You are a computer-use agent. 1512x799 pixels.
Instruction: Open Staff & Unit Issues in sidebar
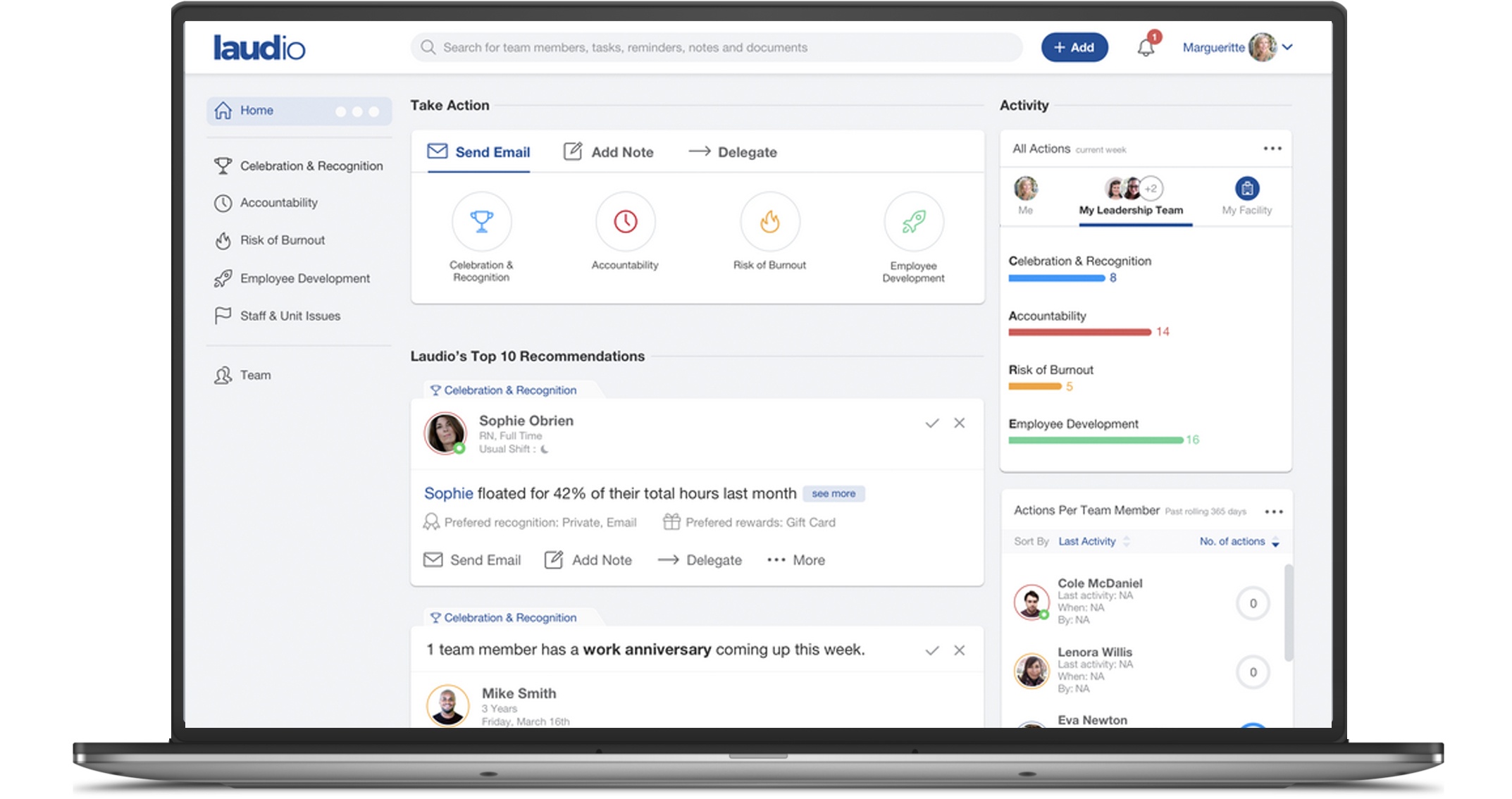277,316
